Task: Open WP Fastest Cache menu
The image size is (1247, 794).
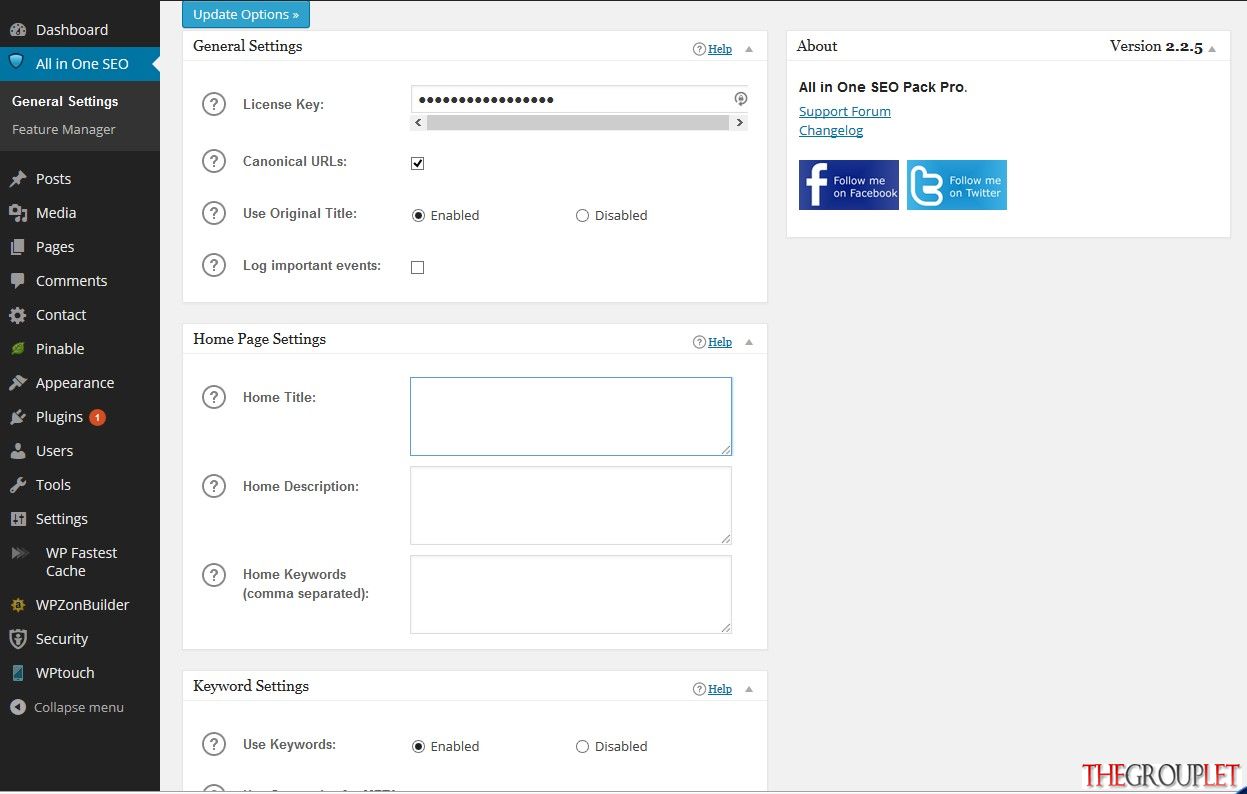Action: click(x=80, y=562)
